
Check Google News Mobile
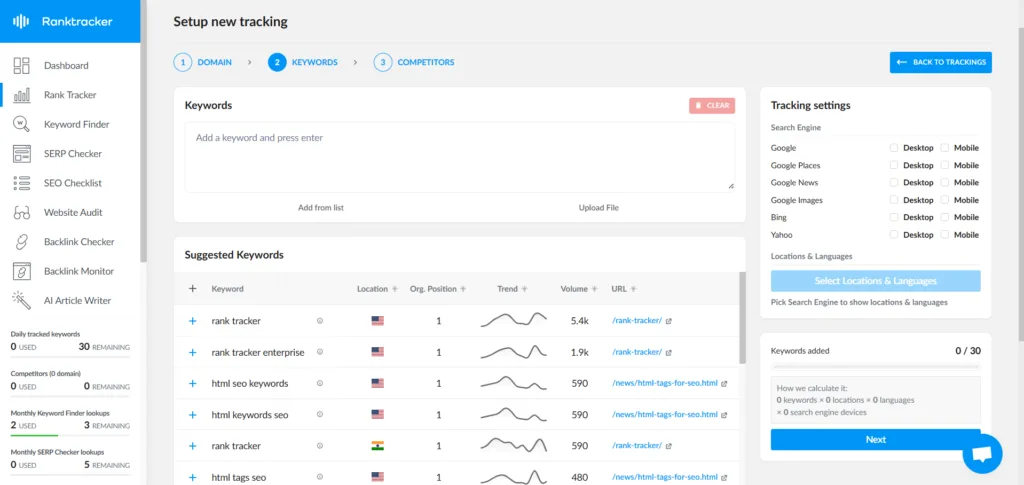945,183
